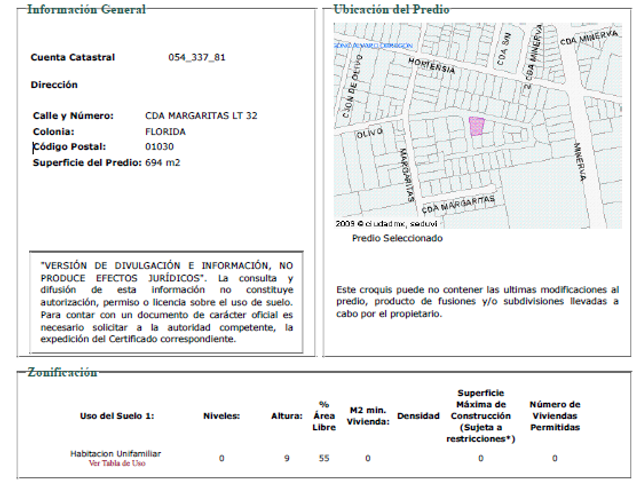This screenshot has width=640, height=480.
Task: Click the CDA MARGARITAS LT 32 address
Action: pyautogui.click(x=201, y=116)
